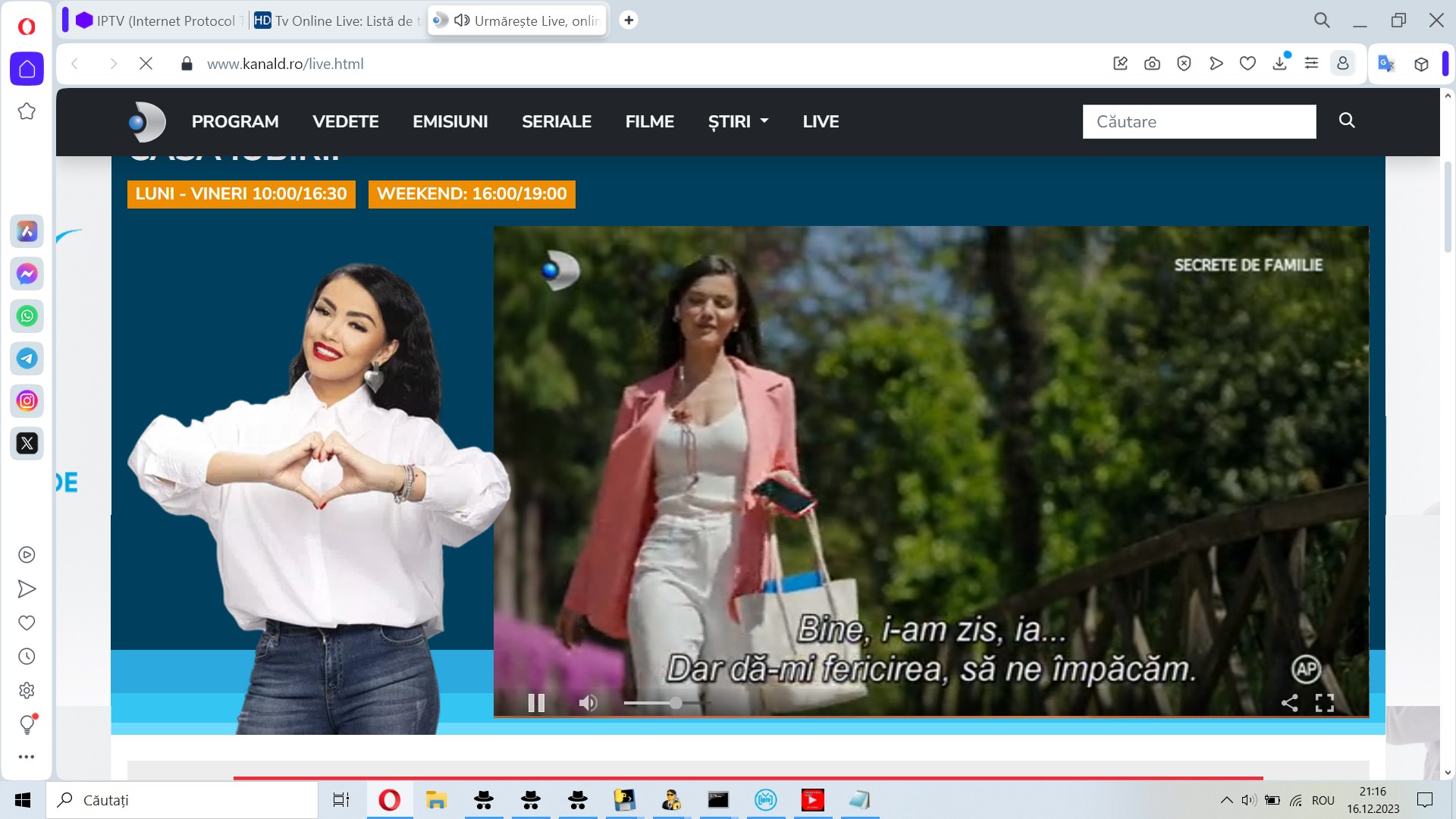
Task: Show hidden system tray icons
Action: [1226, 800]
